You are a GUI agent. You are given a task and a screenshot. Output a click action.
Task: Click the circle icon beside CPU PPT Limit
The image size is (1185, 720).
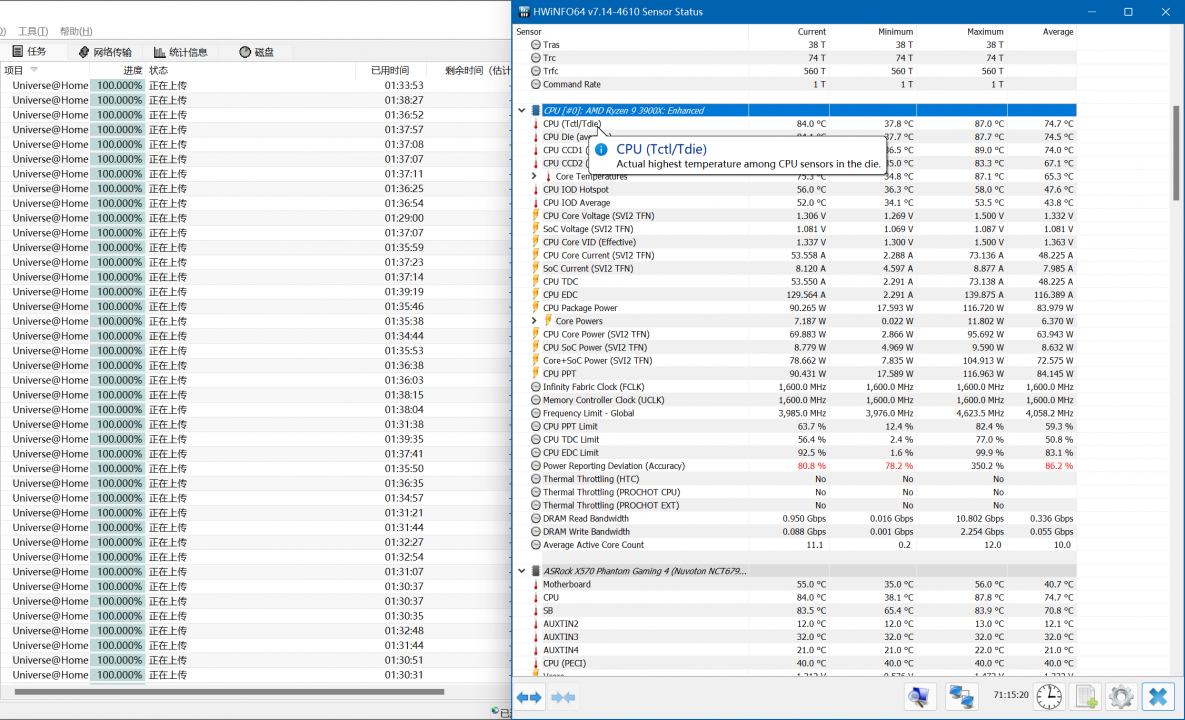coord(536,426)
